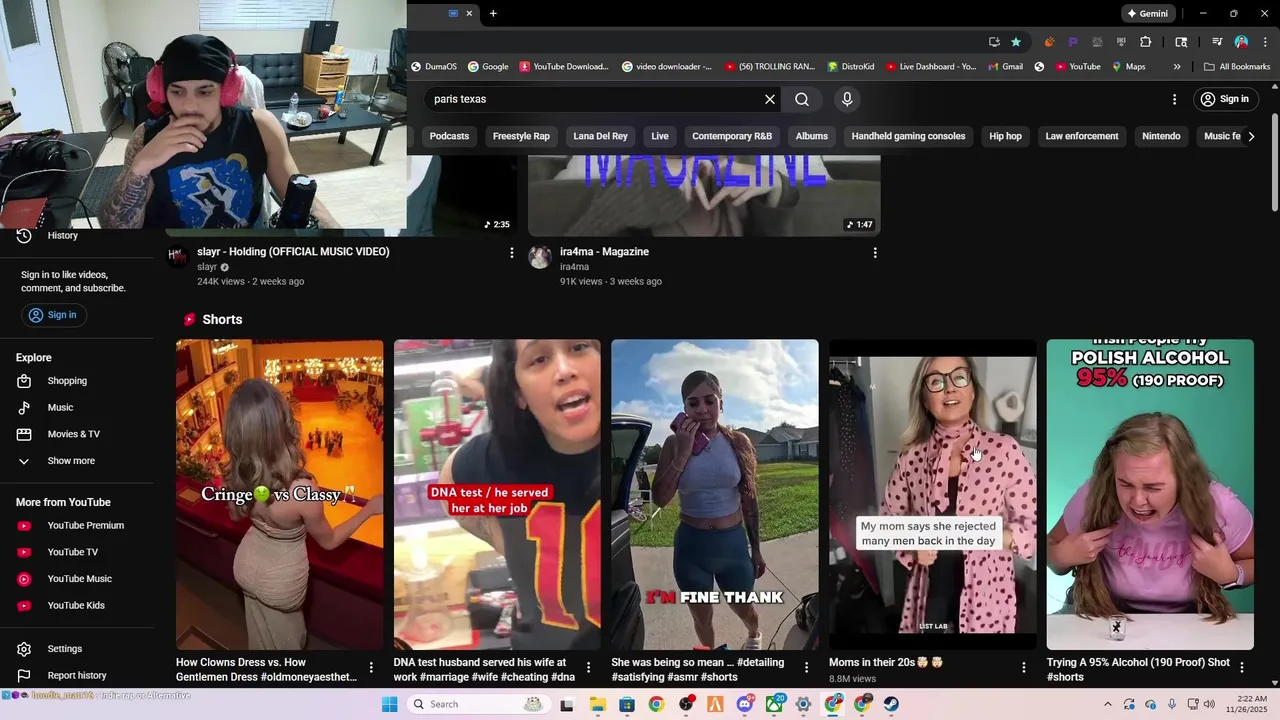Screen dimensions: 1280x720
Task: Clear the search box with the X icon
Action: [770, 99]
